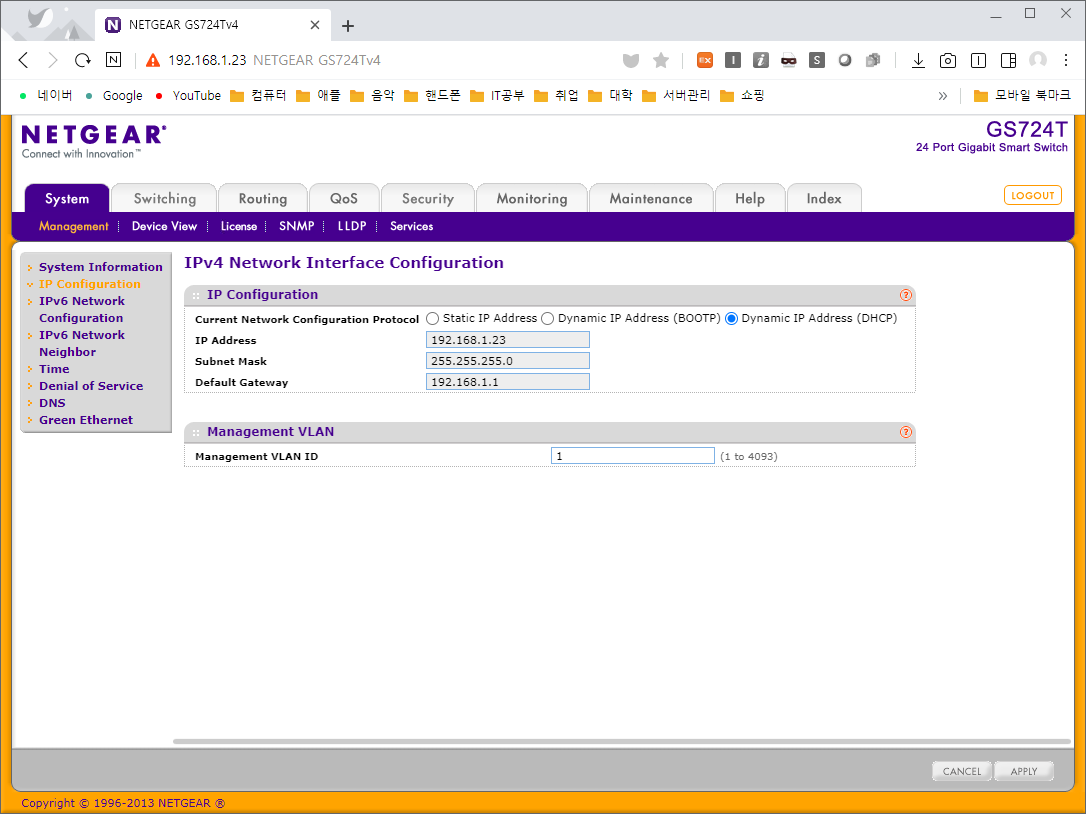Open the browser three-dot menu
This screenshot has width=1086, height=814.
point(1066,60)
